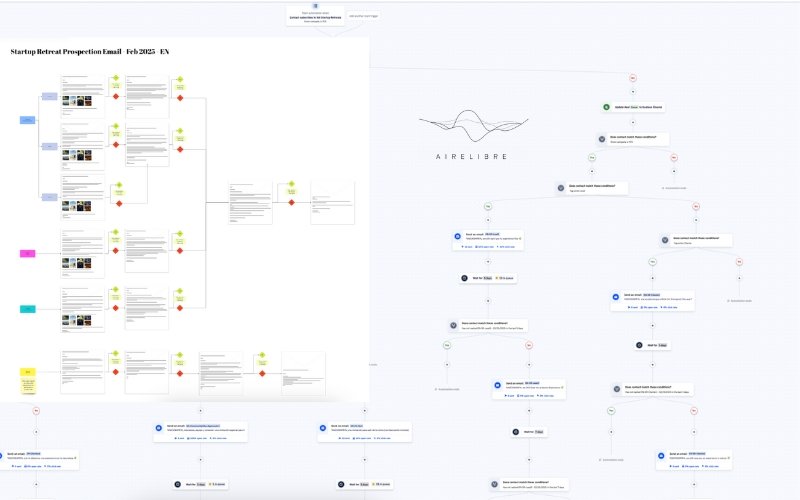Click the green Yes badge under the first condition
Viewport: 800px width, 500px height.
[591, 157]
